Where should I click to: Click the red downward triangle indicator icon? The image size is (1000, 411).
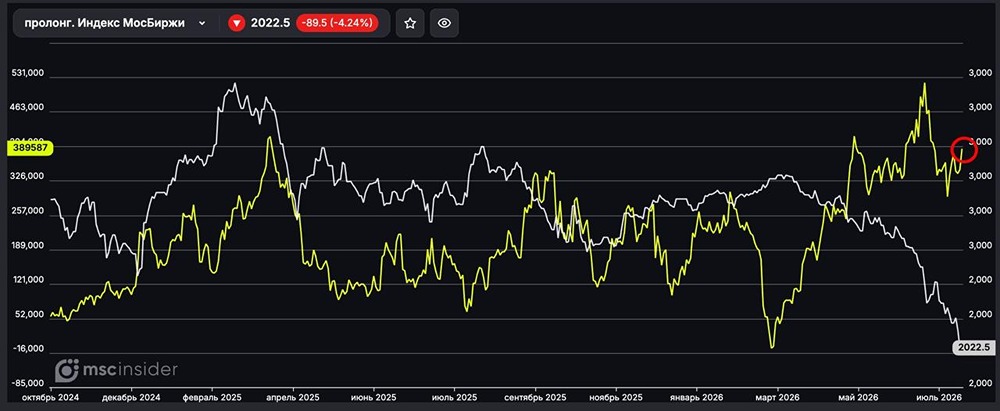pyautogui.click(x=237, y=24)
